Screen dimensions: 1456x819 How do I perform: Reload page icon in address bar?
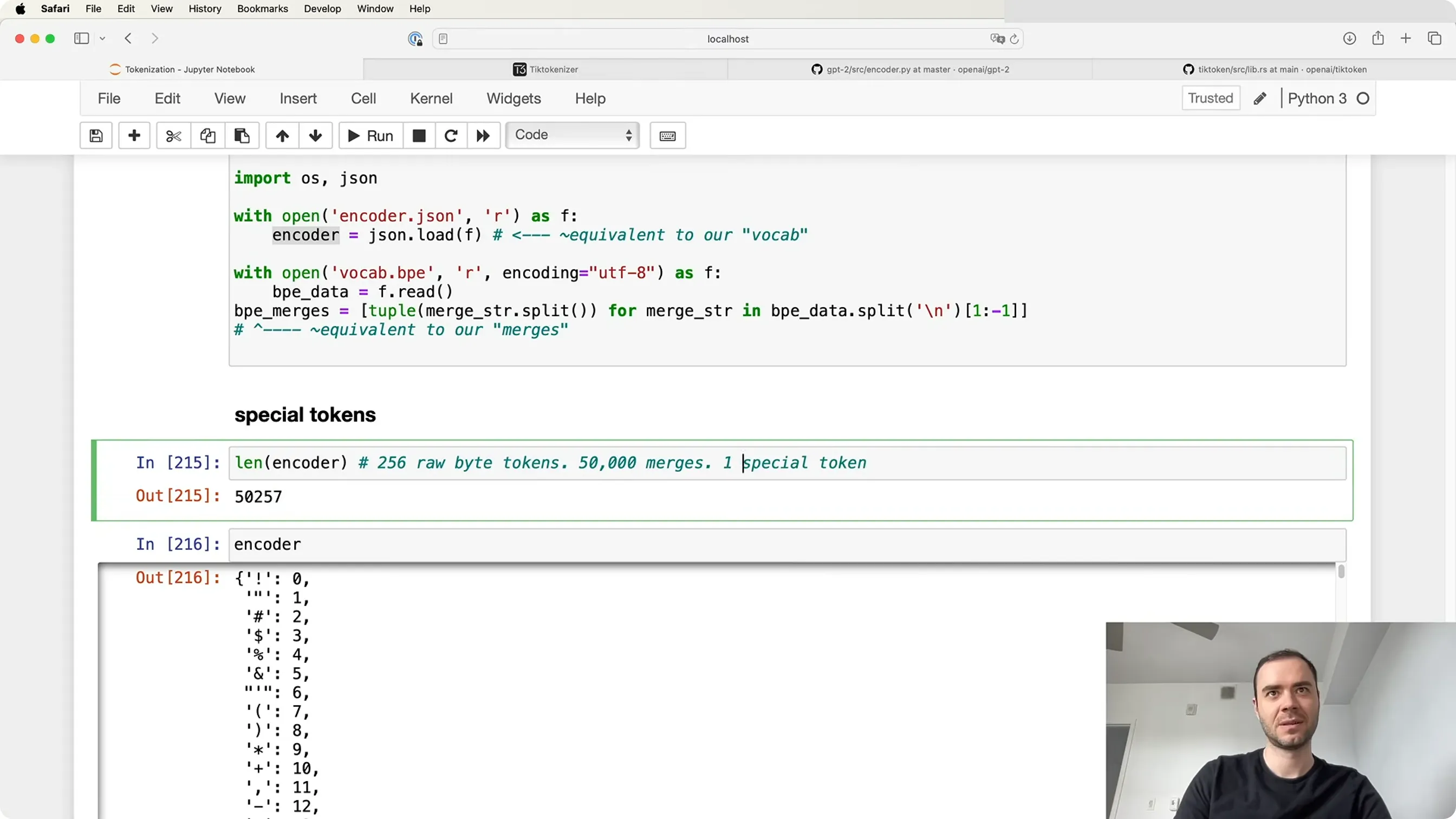coord(1014,39)
